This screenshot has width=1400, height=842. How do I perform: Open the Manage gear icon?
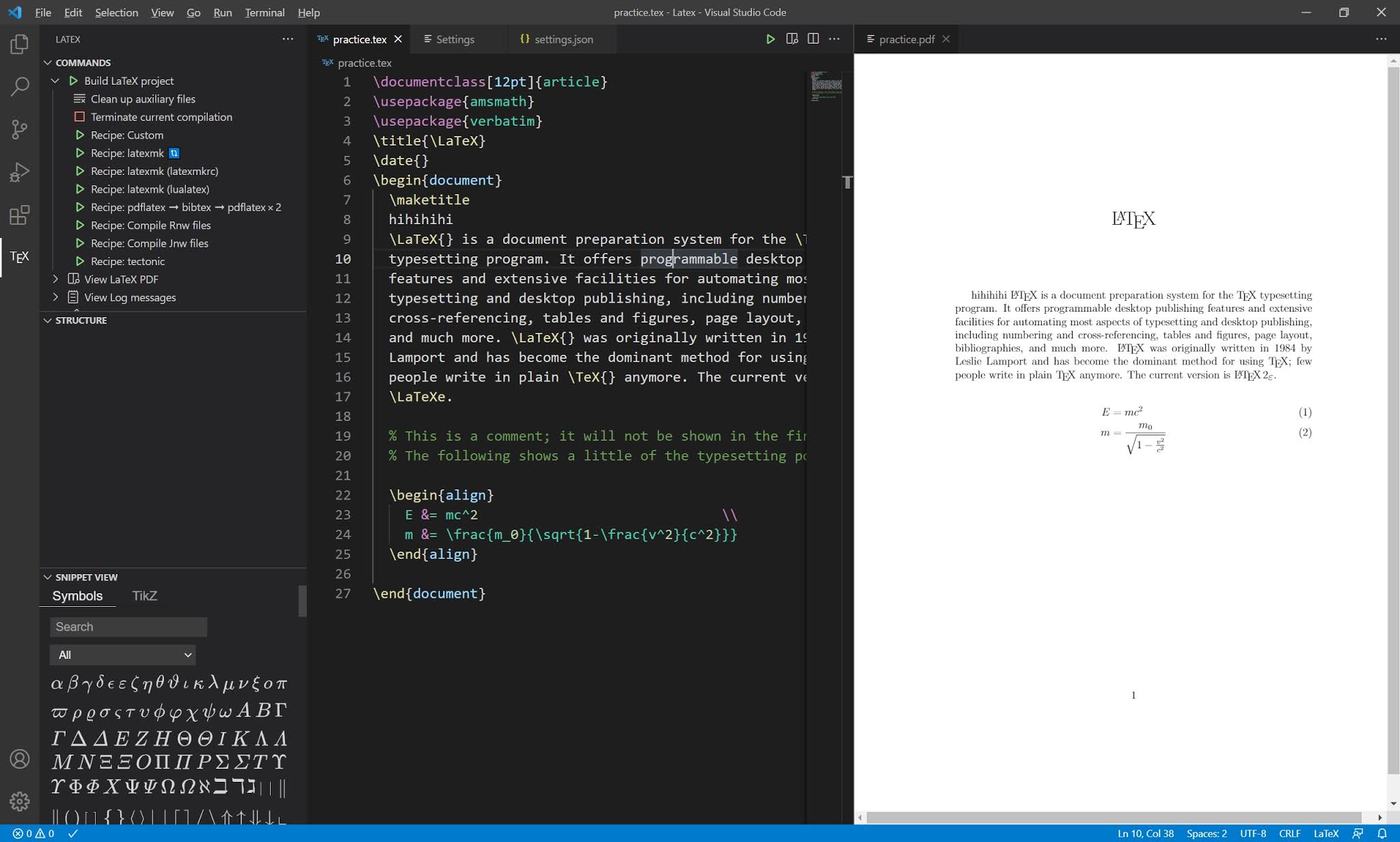click(20, 801)
